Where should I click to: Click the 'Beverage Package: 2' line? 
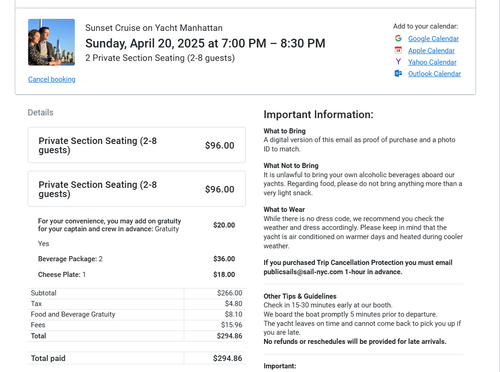point(70,259)
